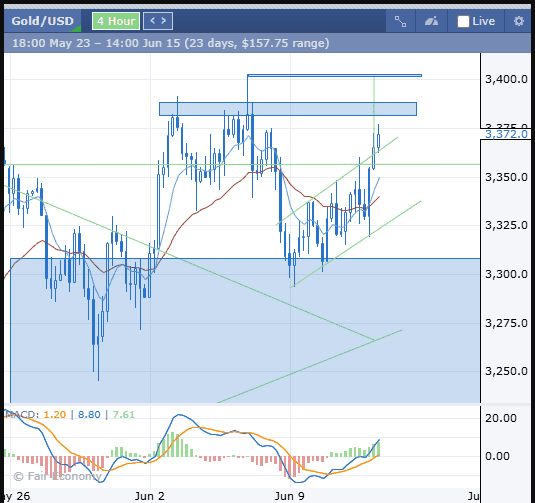The height and width of the screenshot is (503, 535).
Task: Click the MACD value 8.80
Action: (x=89, y=414)
